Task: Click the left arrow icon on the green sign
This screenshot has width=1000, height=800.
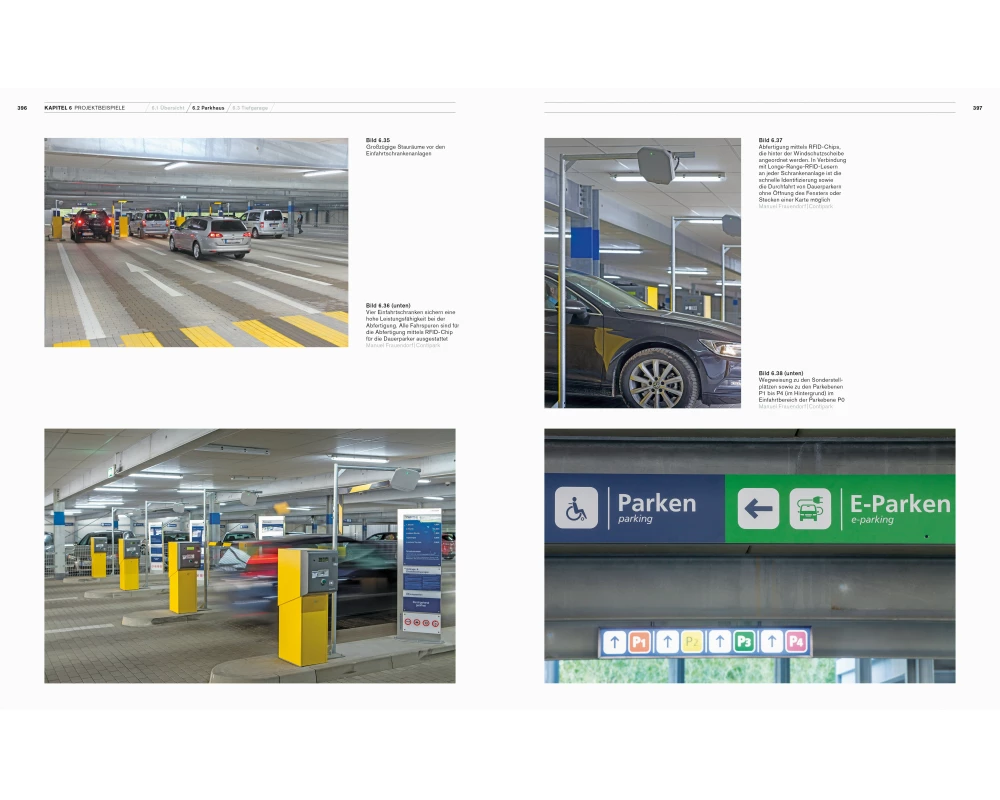Action: 758,508
